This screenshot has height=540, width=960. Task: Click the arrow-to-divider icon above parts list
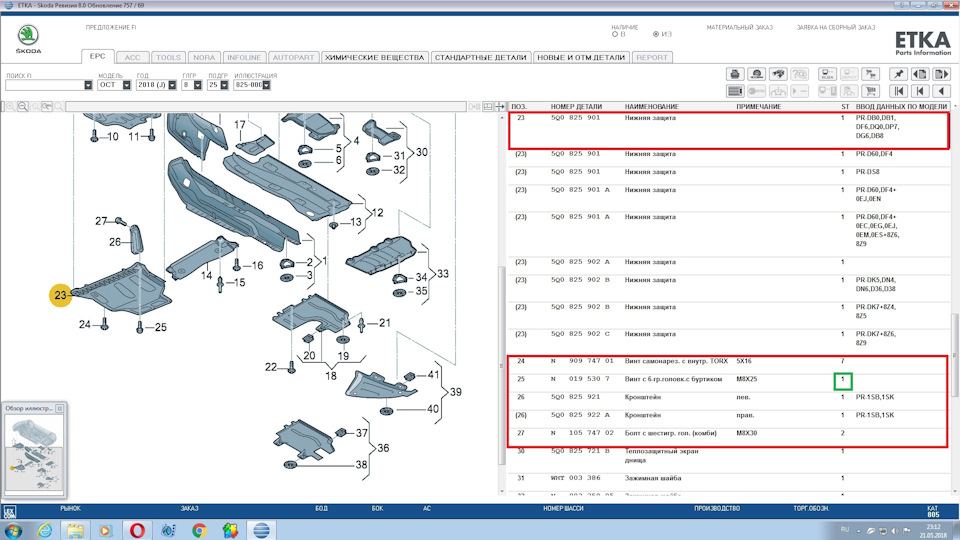click(500, 107)
